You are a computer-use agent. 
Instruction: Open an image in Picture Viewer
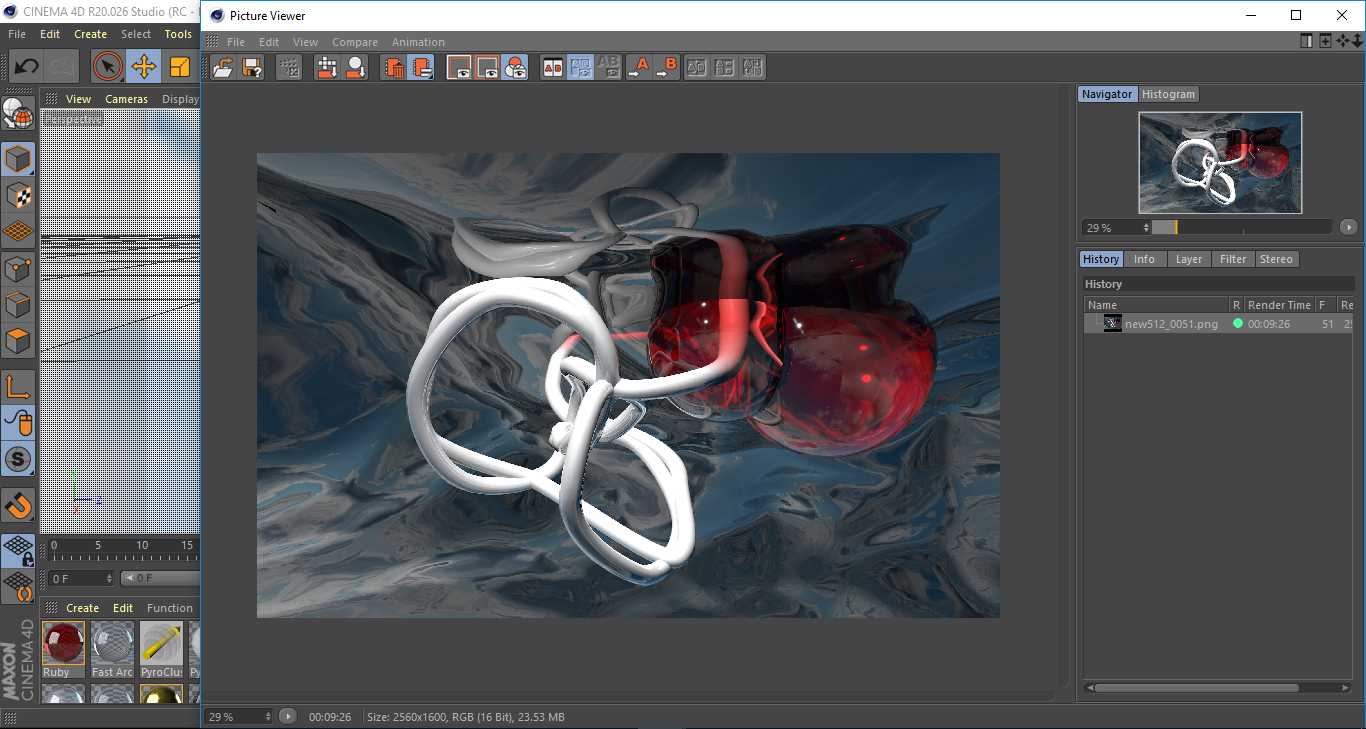(224, 67)
